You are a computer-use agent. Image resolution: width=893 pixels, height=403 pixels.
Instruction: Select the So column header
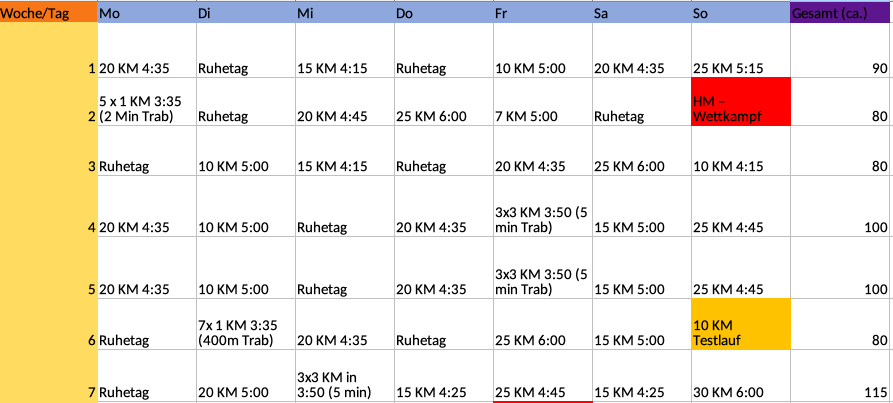[x=740, y=12]
